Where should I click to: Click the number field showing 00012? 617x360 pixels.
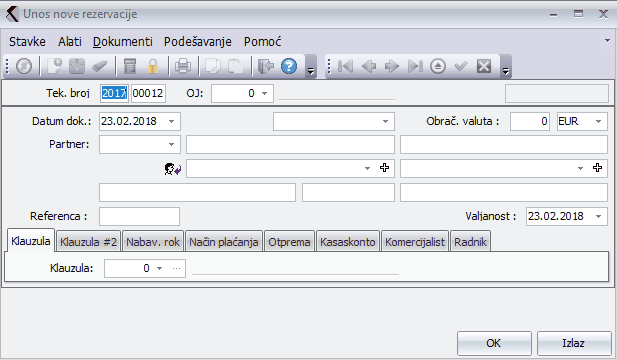pos(148,93)
